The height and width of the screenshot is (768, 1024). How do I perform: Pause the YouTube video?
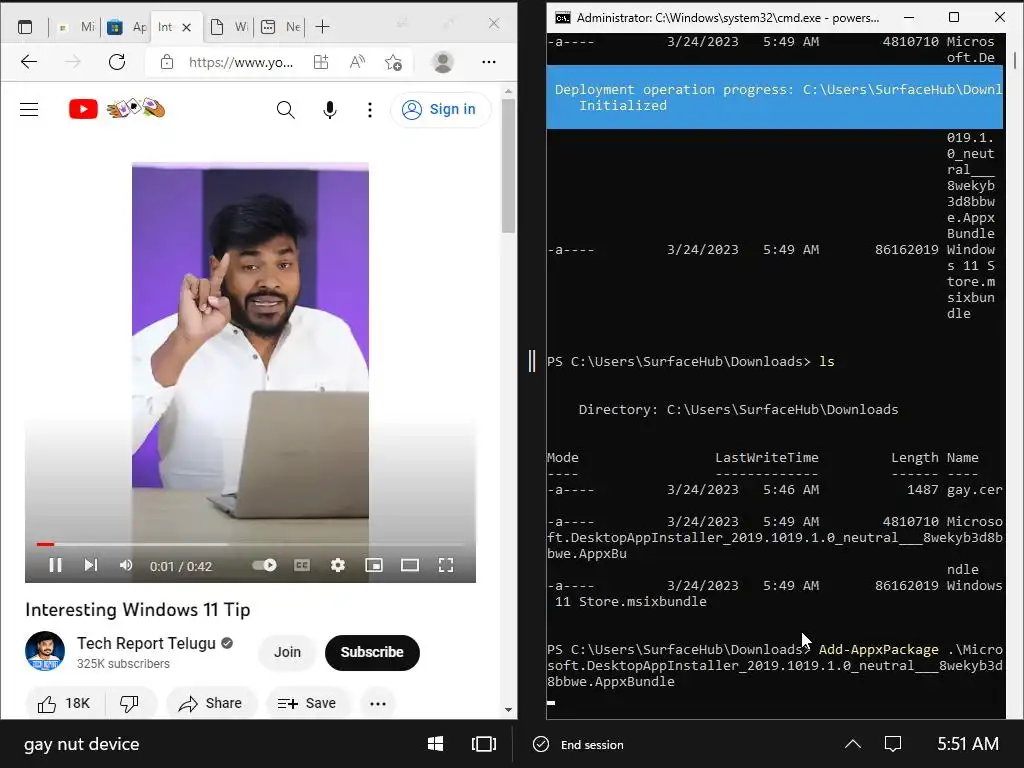click(x=56, y=566)
